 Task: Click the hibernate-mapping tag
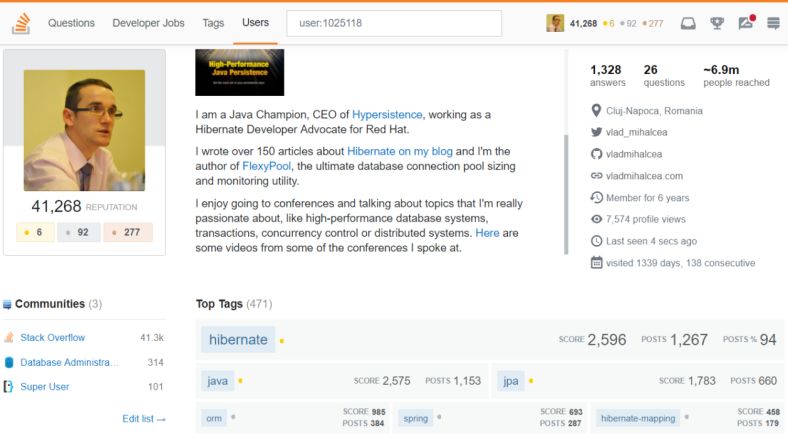coord(638,418)
